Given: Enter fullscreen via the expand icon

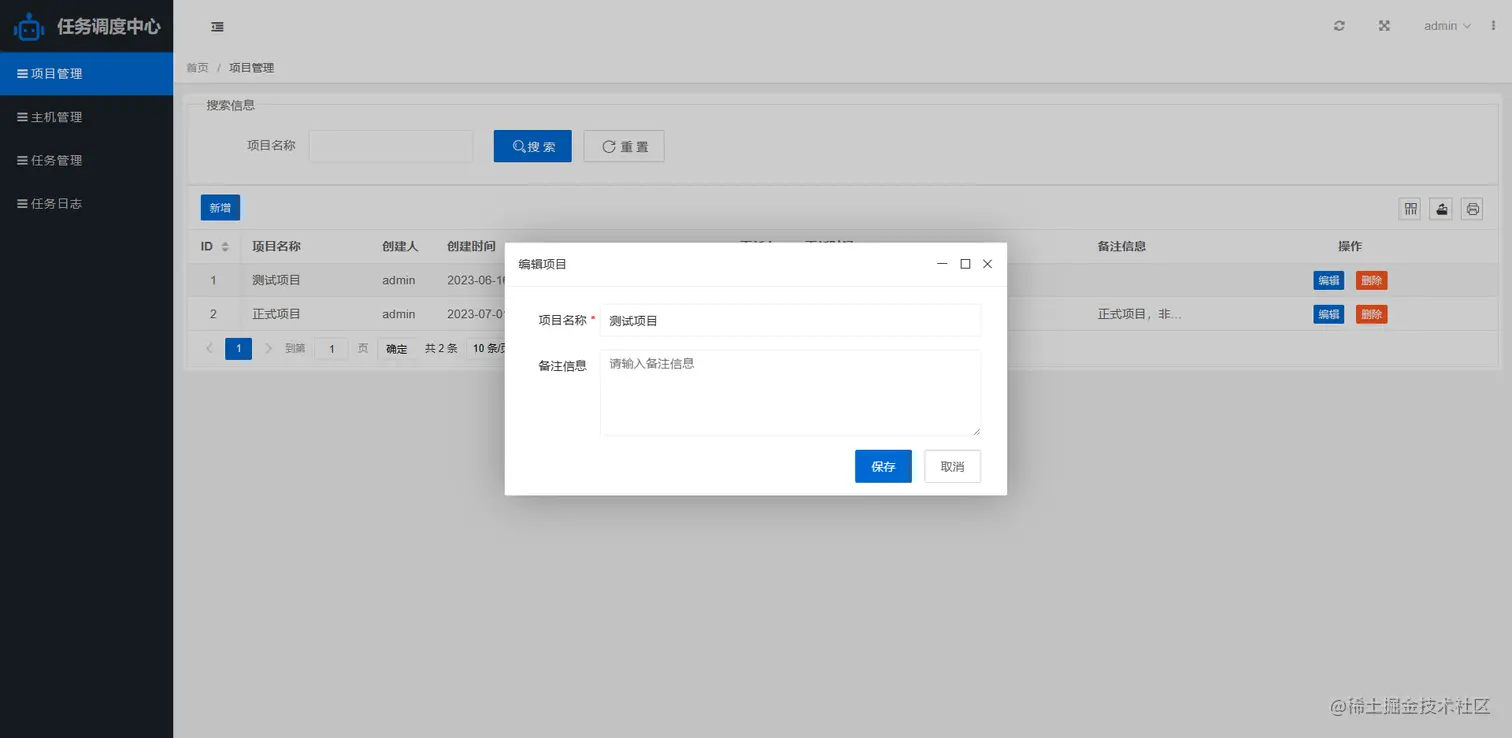Looking at the screenshot, I should [1383, 25].
